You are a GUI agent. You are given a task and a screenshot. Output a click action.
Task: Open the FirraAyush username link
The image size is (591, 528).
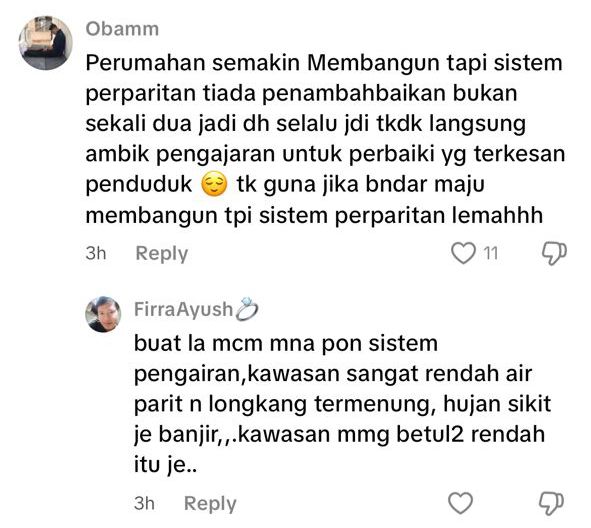click(184, 309)
